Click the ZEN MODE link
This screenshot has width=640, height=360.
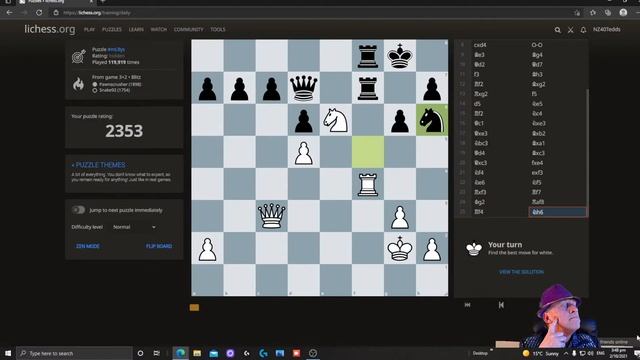[x=87, y=246]
